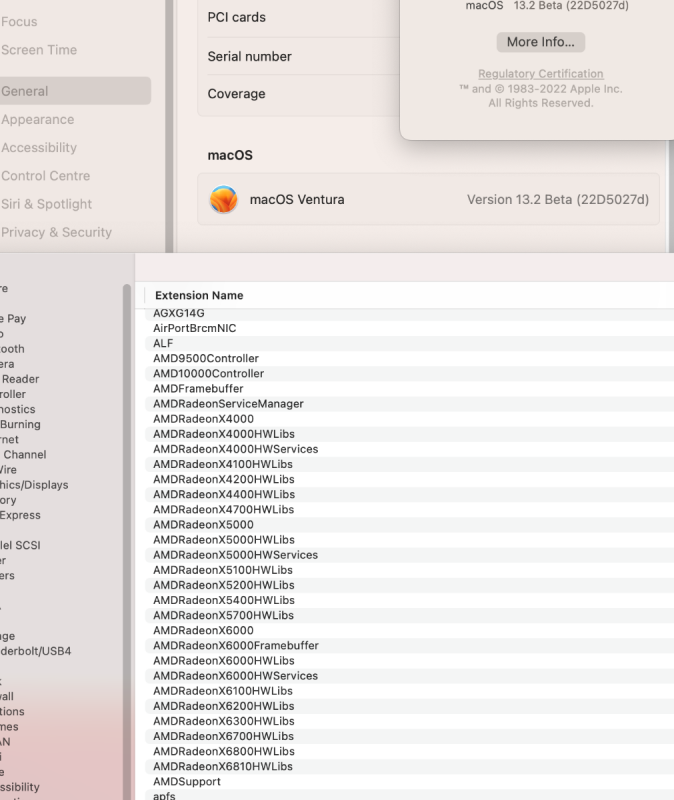
Task: Open Thunderbolt/USB4 in System Information sidebar
Action: pyautogui.click(x=35, y=651)
